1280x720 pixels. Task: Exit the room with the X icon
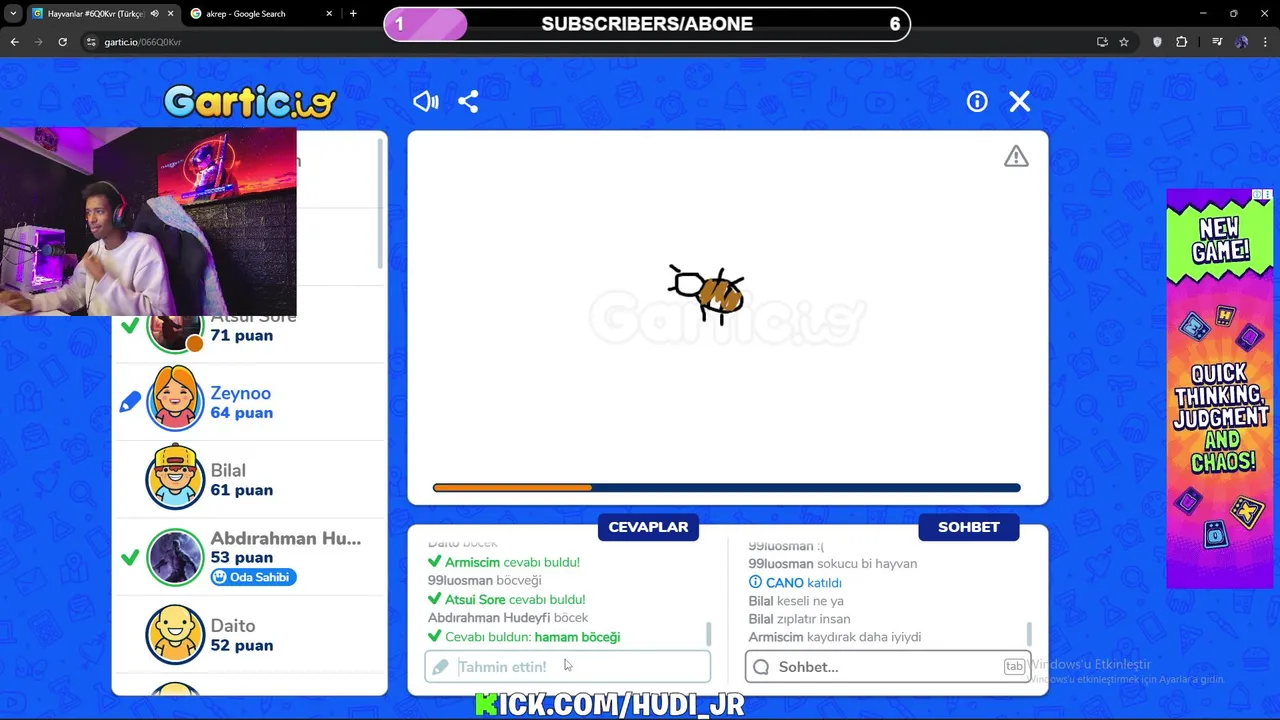click(x=1020, y=102)
